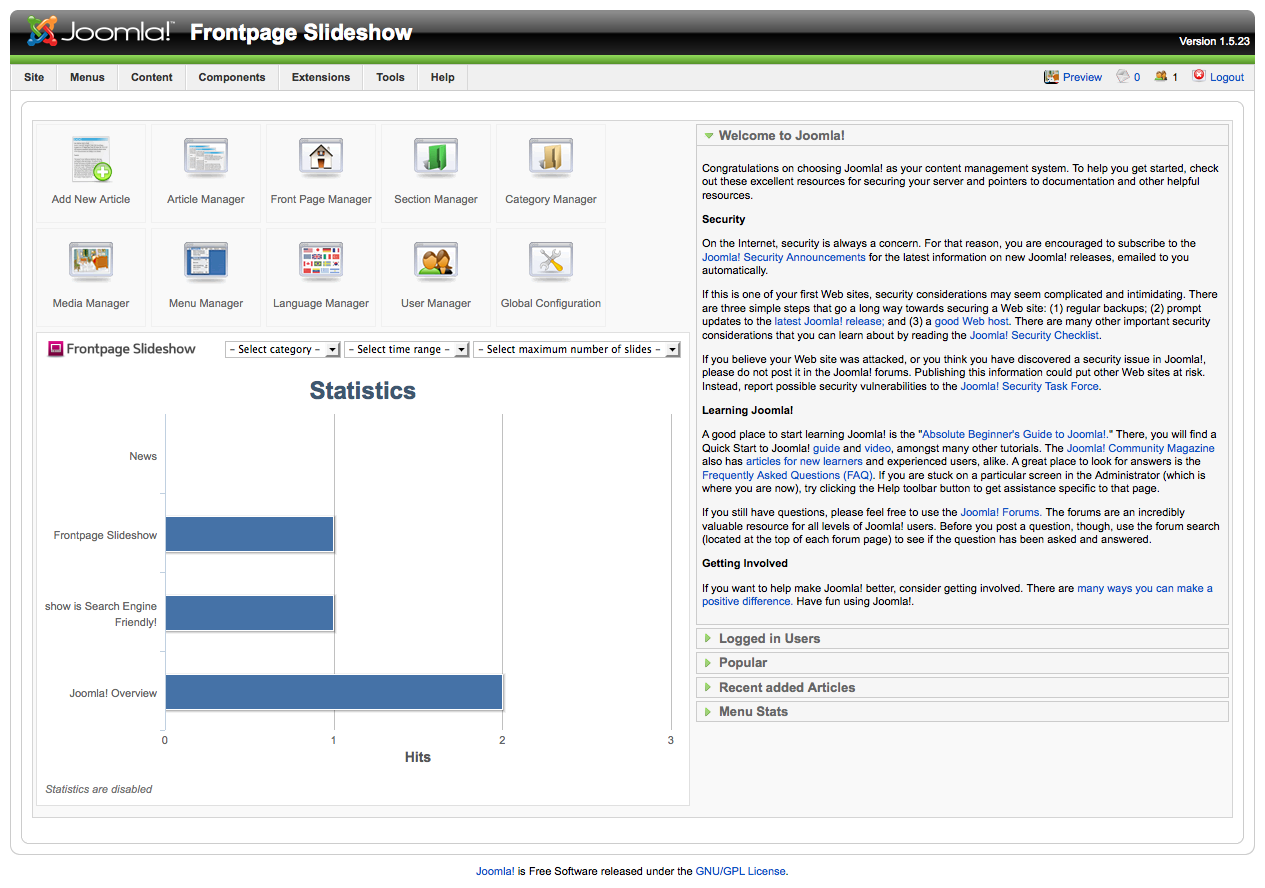This screenshot has height=888, width=1265.
Task: Click the "many ways you can make a" link
Action: pyautogui.click(x=1145, y=588)
